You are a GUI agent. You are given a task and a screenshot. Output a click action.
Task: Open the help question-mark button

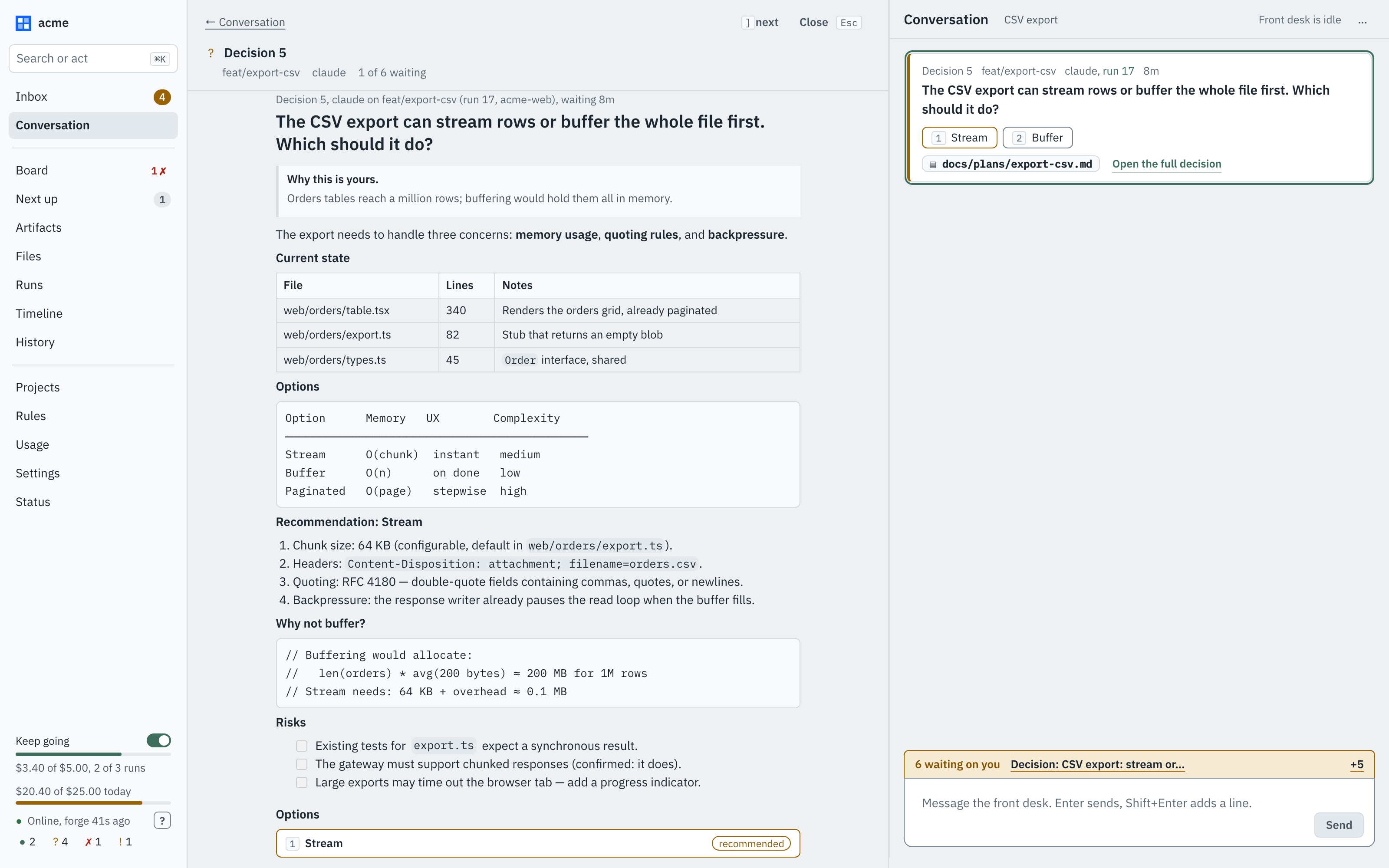[x=162, y=820]
